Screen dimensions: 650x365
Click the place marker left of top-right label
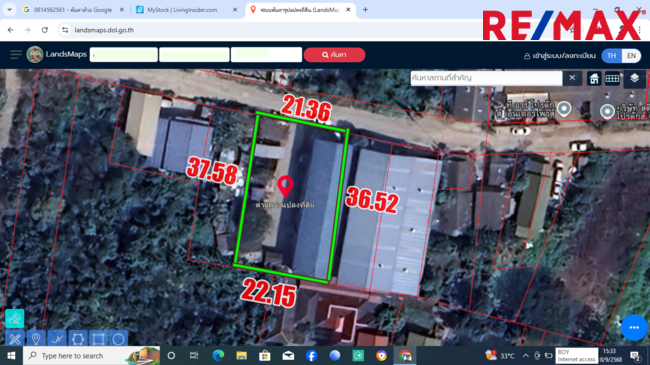564,109
